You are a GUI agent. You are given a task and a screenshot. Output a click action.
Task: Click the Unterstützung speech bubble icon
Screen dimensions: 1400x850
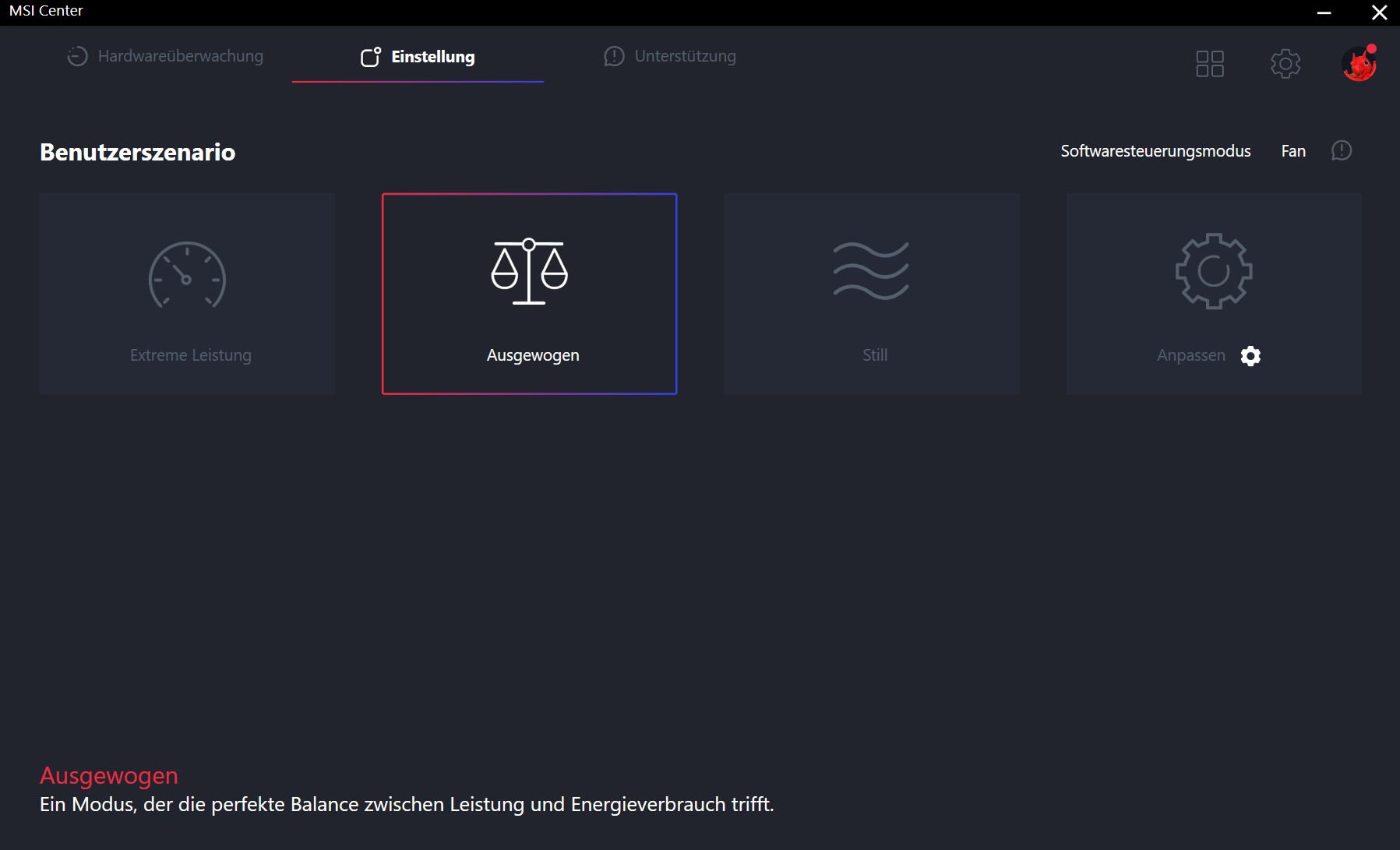click(x=614, y=56)
